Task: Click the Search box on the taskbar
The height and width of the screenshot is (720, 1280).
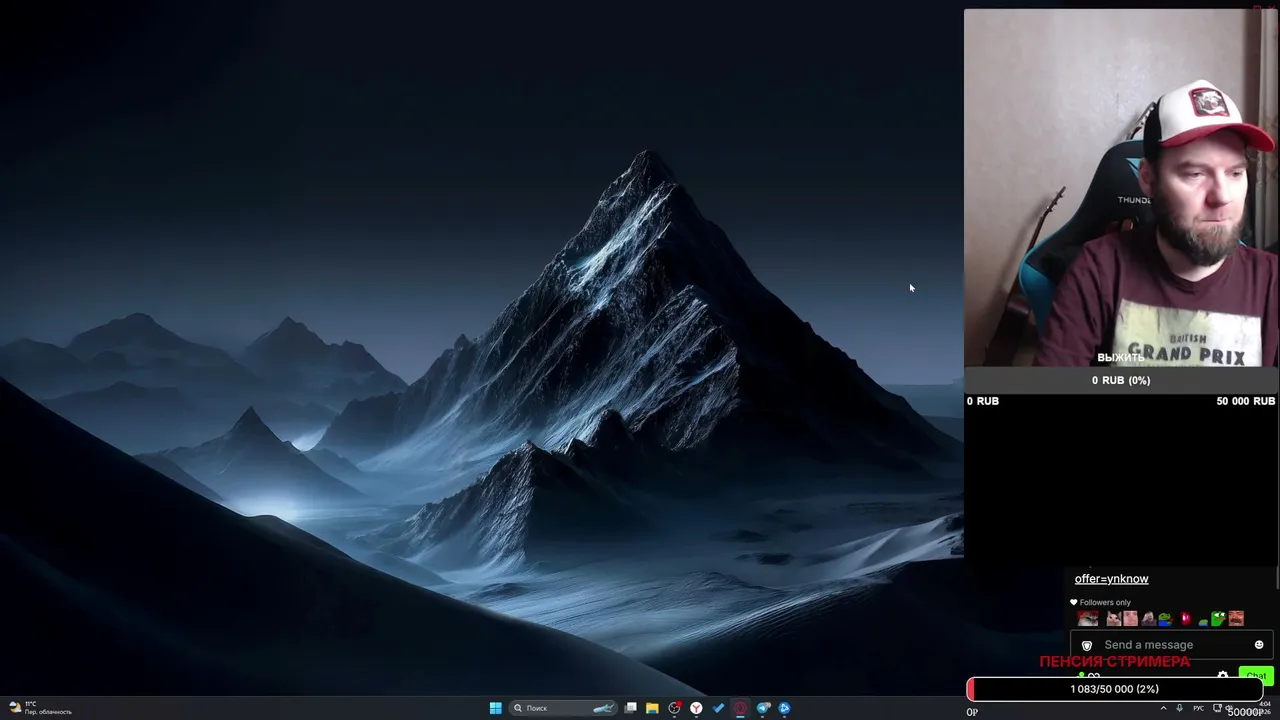Action: [563, 708]
